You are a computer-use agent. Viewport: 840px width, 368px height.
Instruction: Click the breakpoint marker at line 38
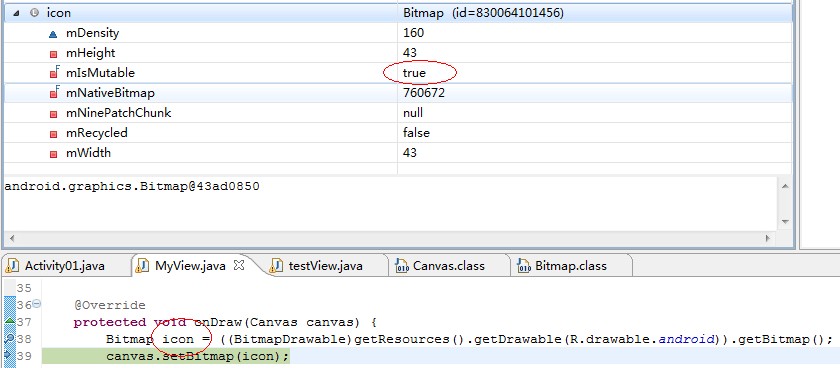click(x=10, y=338)
